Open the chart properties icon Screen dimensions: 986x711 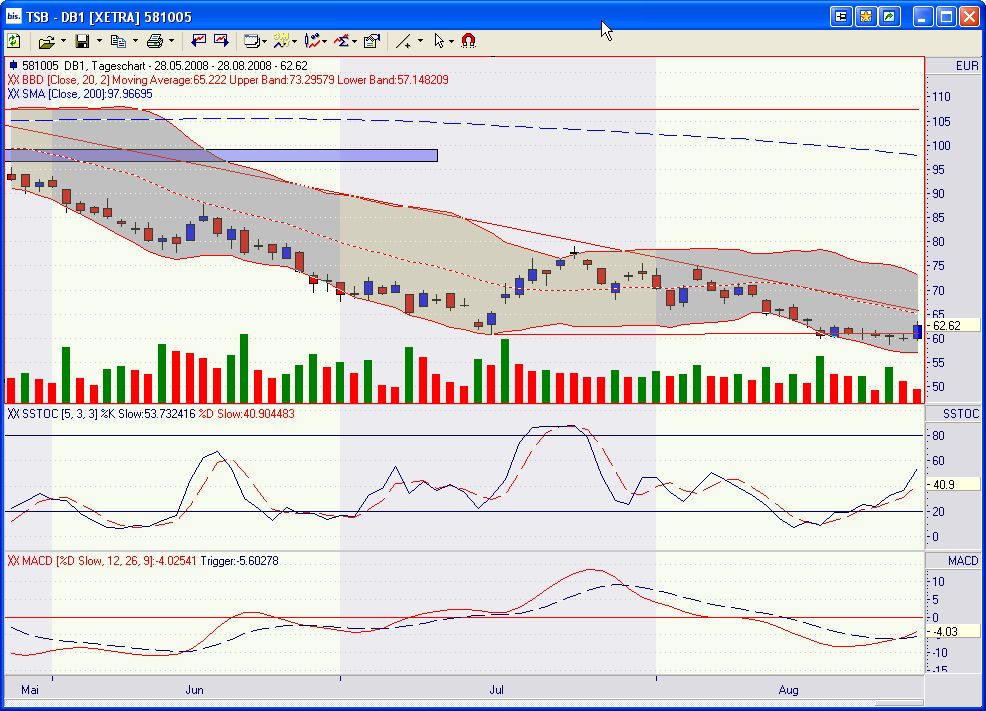[x=372, y=41]
